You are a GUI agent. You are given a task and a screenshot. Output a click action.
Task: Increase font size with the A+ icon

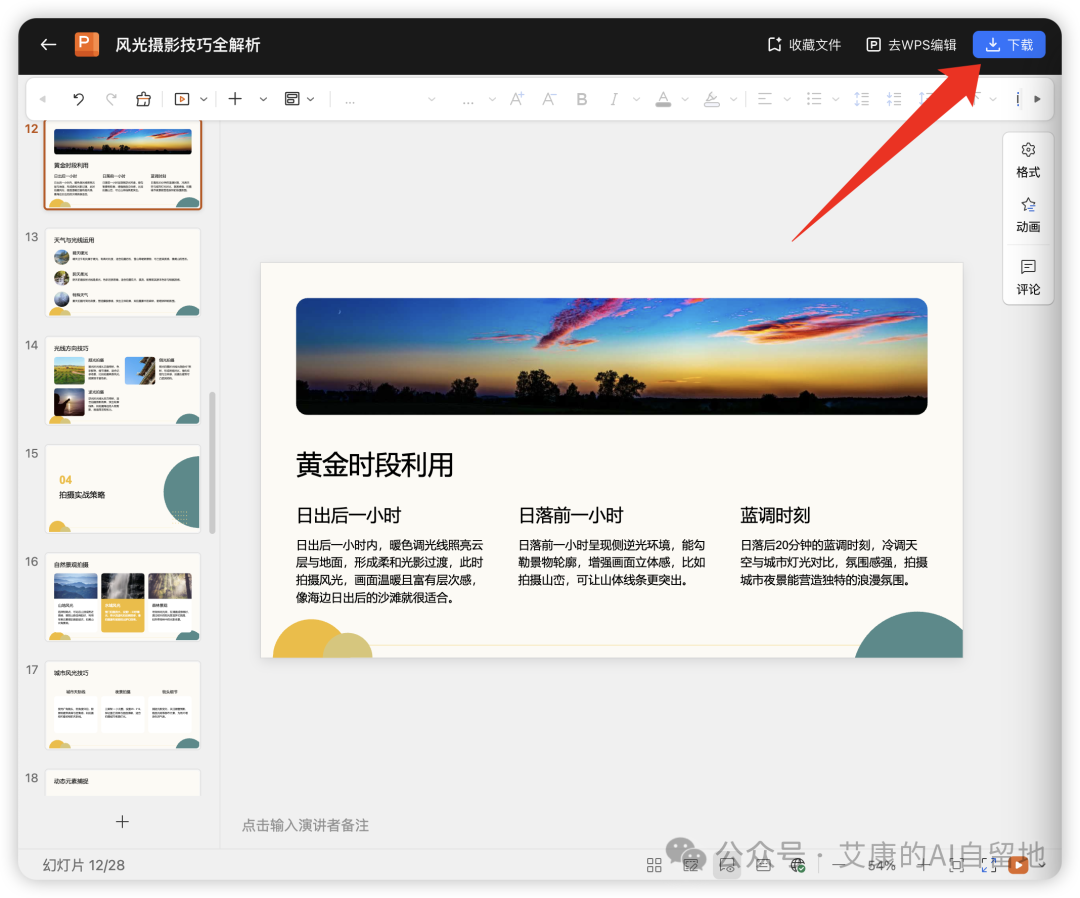click(516, 98)
